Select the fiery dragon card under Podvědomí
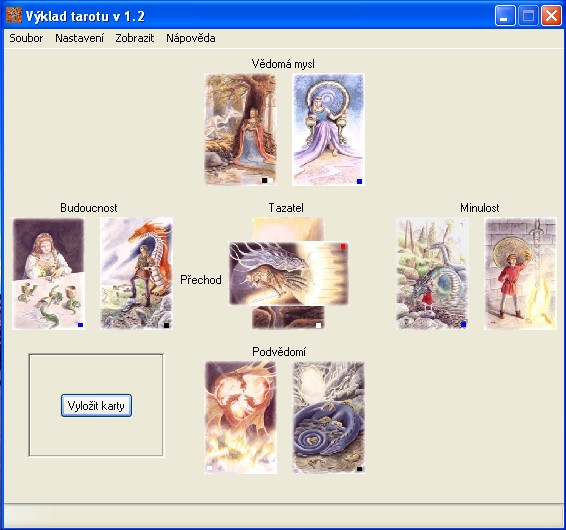Image resolution: width=566 pixels, height=530 pixels. 240,417
